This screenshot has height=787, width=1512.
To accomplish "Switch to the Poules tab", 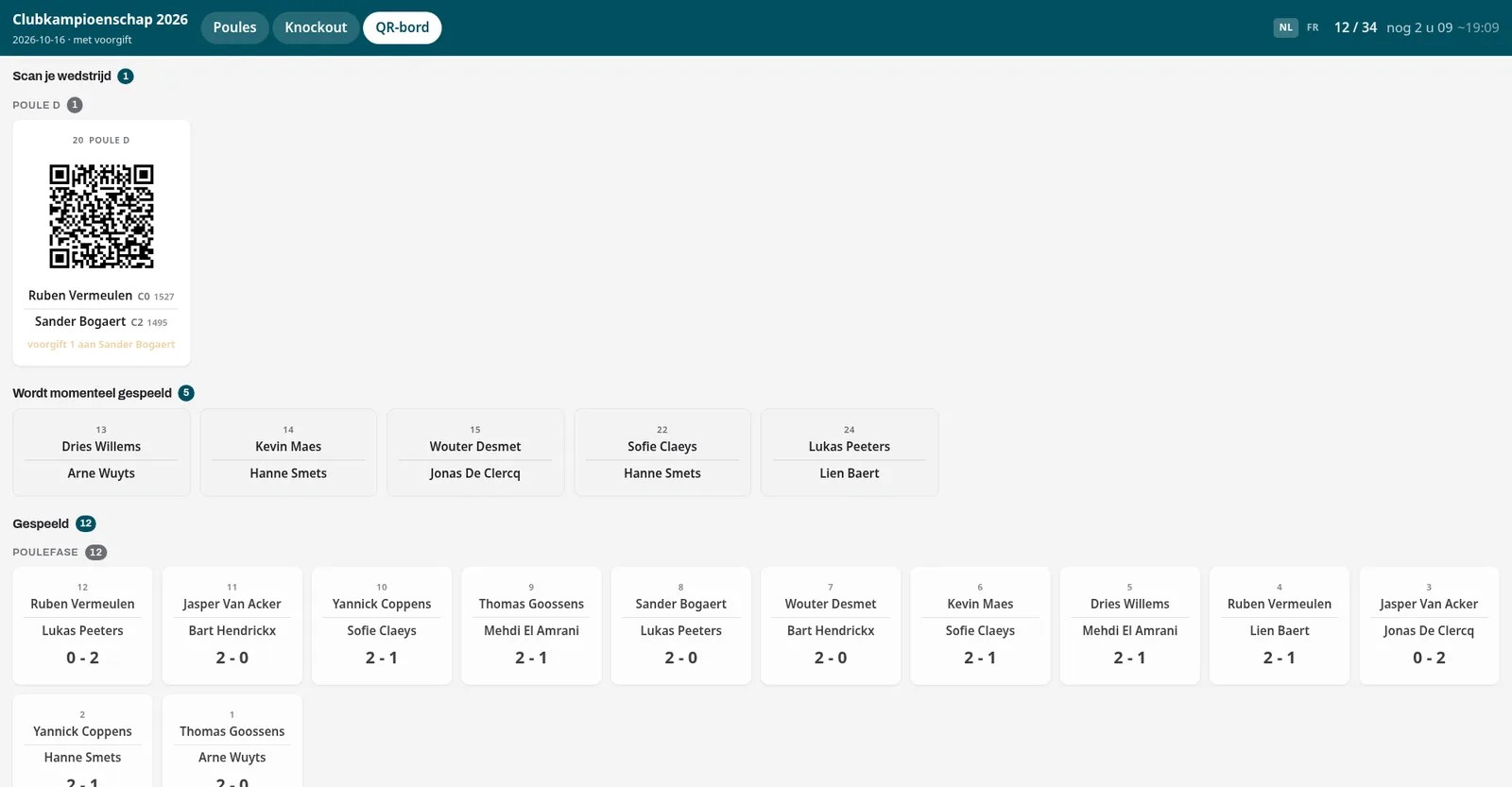I will 234,27.
